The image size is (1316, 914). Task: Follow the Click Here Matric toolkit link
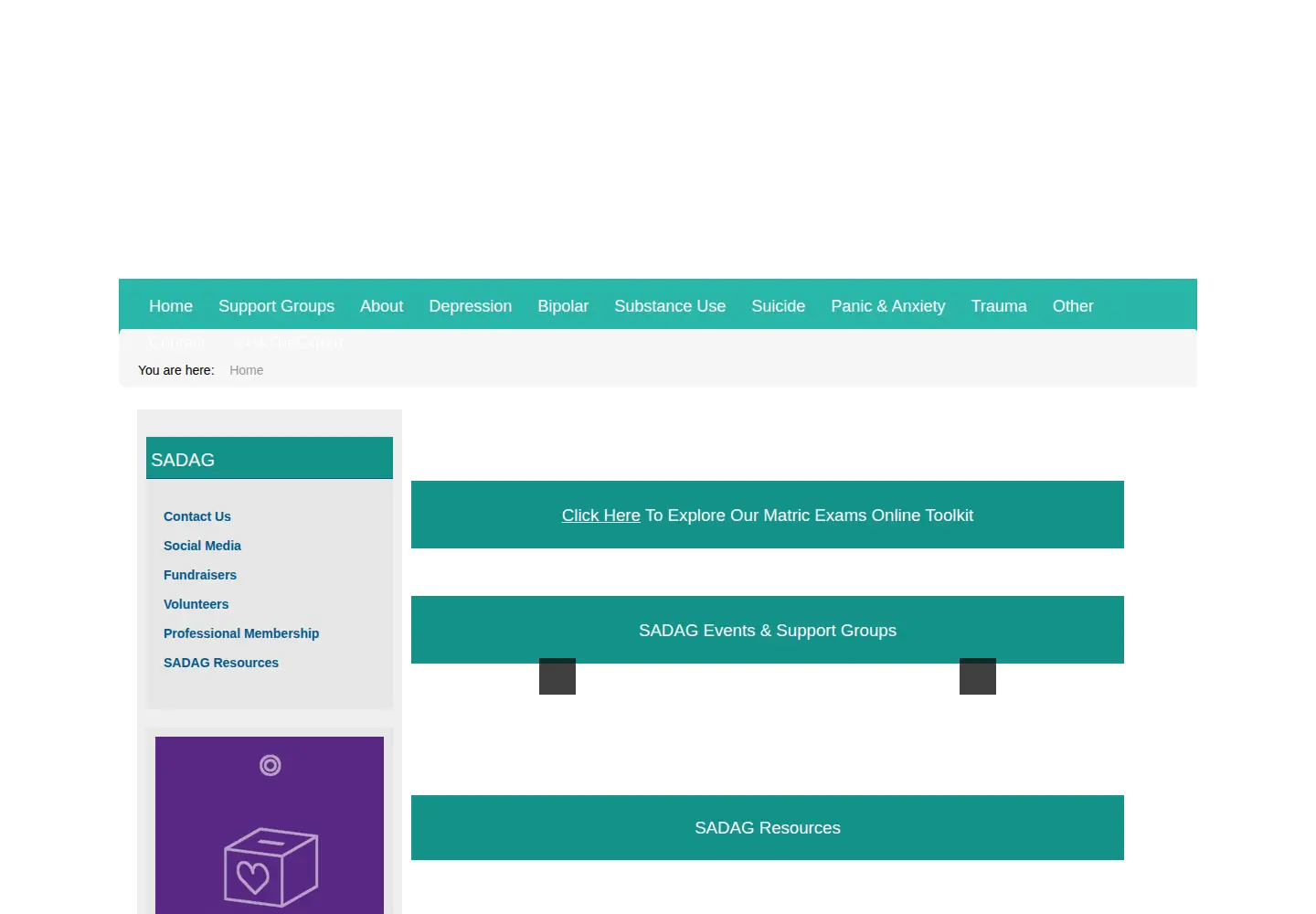(600, 515)
